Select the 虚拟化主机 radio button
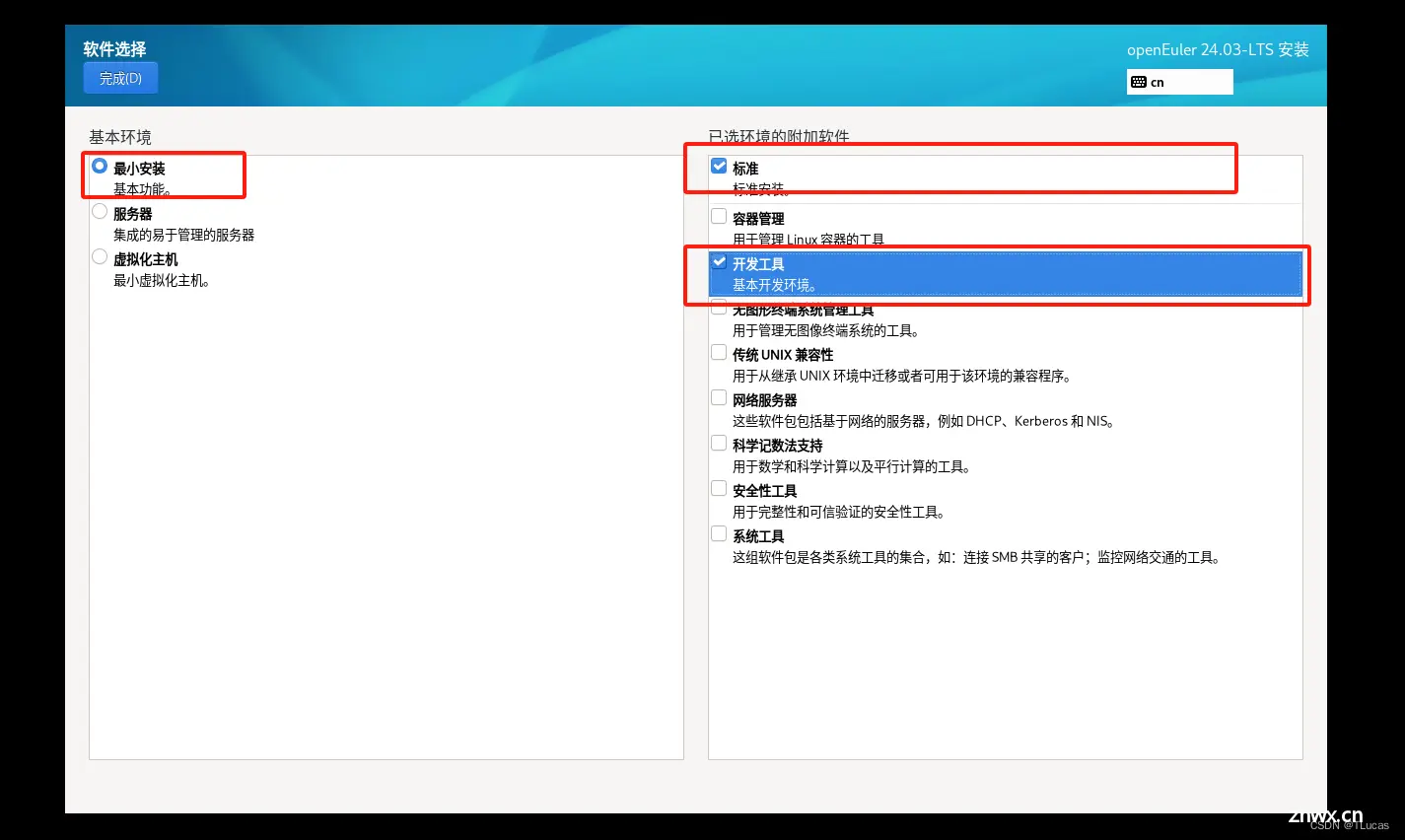Image resolution: width=1405 pixels, height=840 pixels. point(100,256)
